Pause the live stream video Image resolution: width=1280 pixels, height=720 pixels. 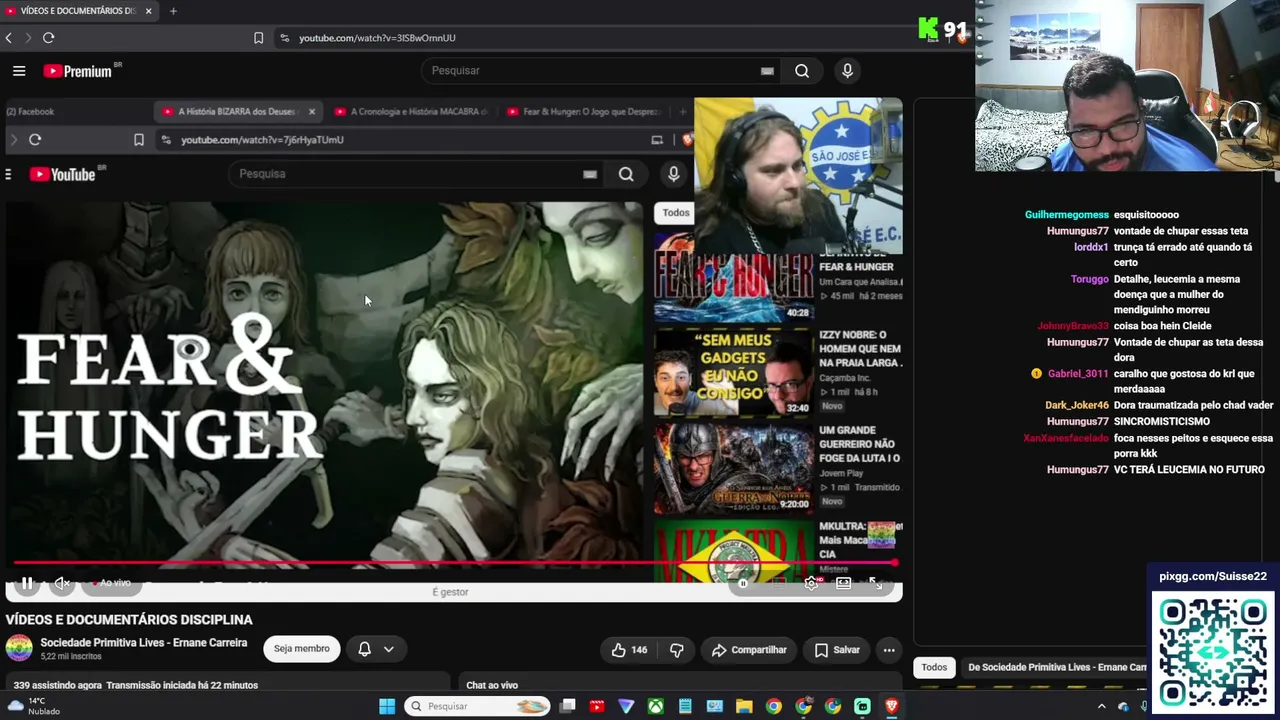(27, 583)
